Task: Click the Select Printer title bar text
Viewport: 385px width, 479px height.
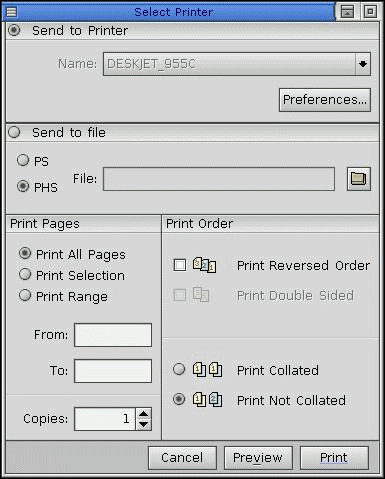Action: 173,12
